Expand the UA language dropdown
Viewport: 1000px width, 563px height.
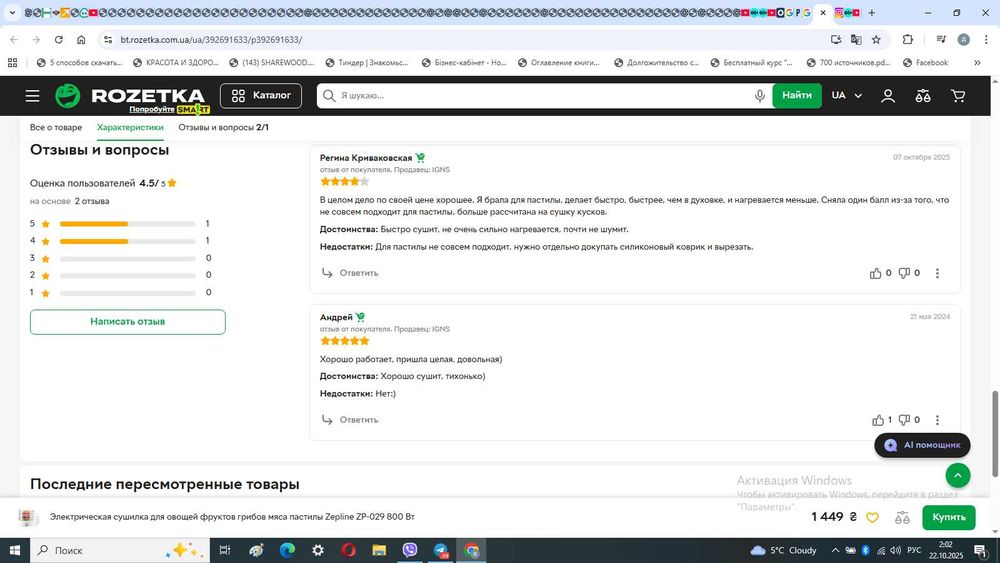(x=846, y=96)
